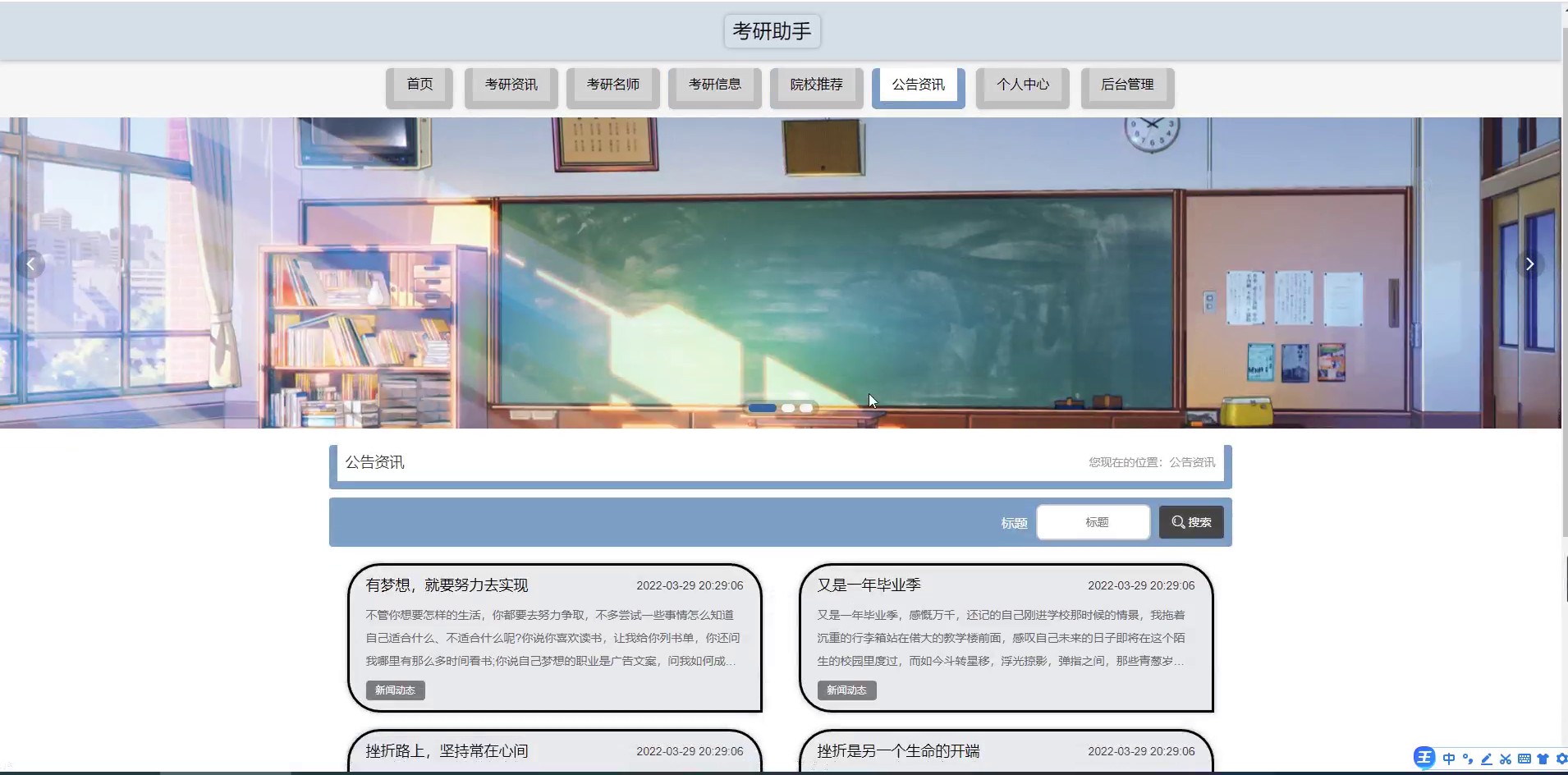Open article 又是一年毕业季
The width and height of the screenshot is (1568, 775).
[869, 585]
